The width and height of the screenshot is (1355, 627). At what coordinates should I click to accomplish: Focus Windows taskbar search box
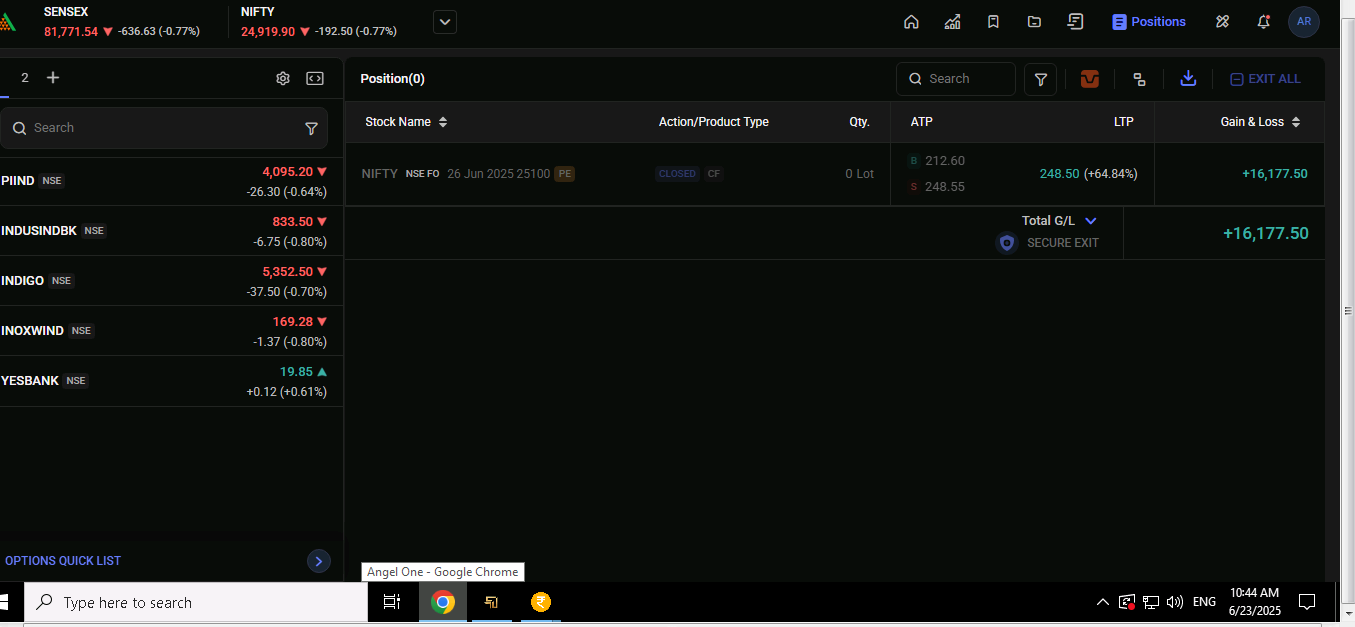tap(196, 603)
